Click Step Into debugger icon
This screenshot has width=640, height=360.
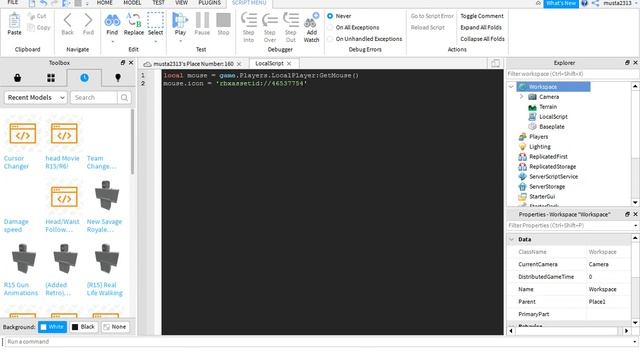(x=249, y=20)
